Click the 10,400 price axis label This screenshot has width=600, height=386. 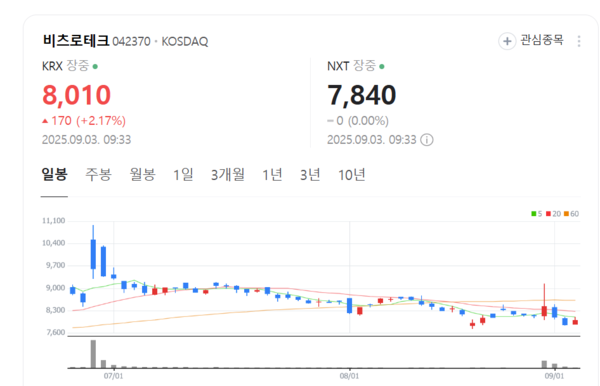(54, 243)
